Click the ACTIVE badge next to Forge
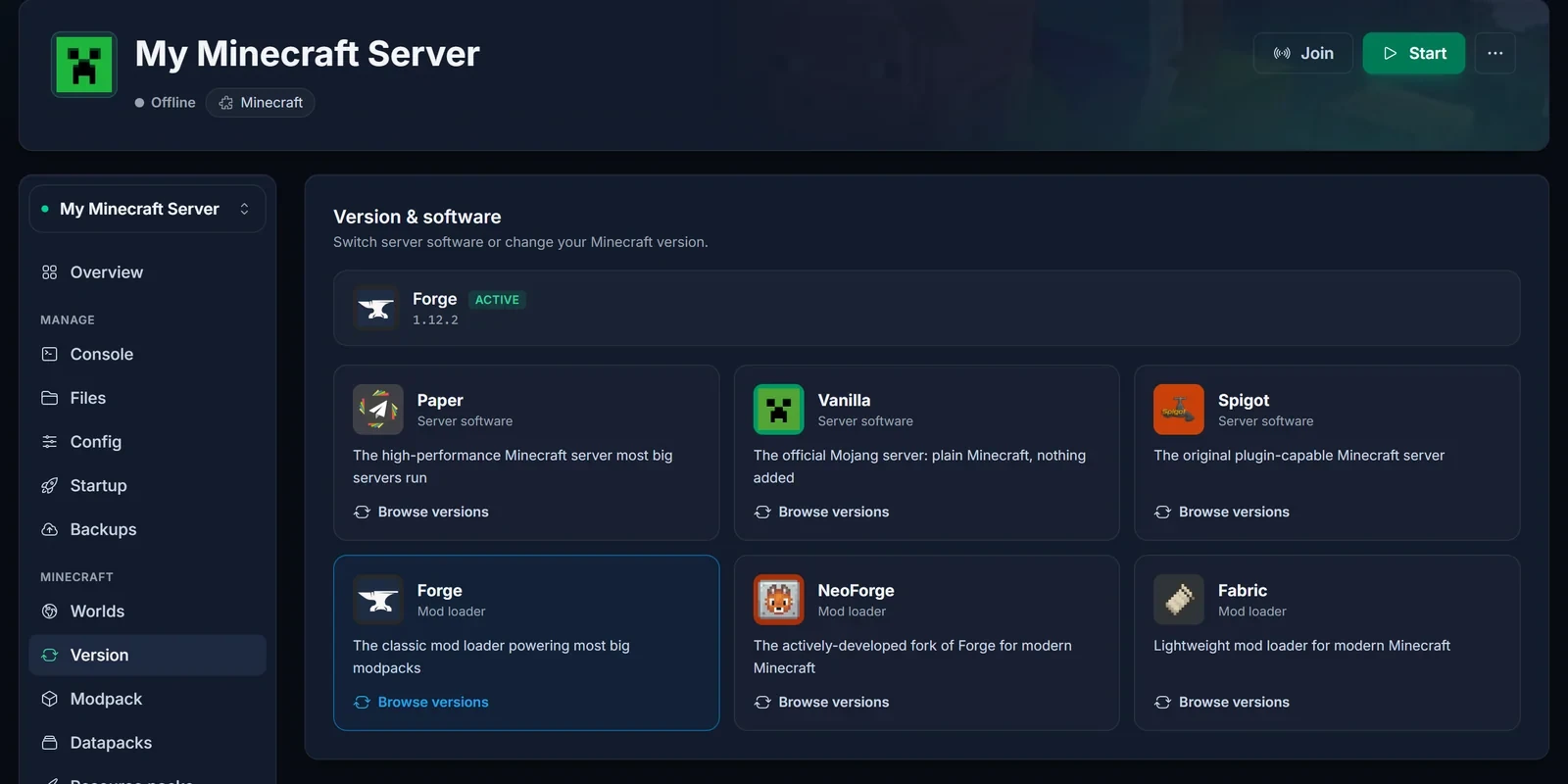 (x=497, y=300)
